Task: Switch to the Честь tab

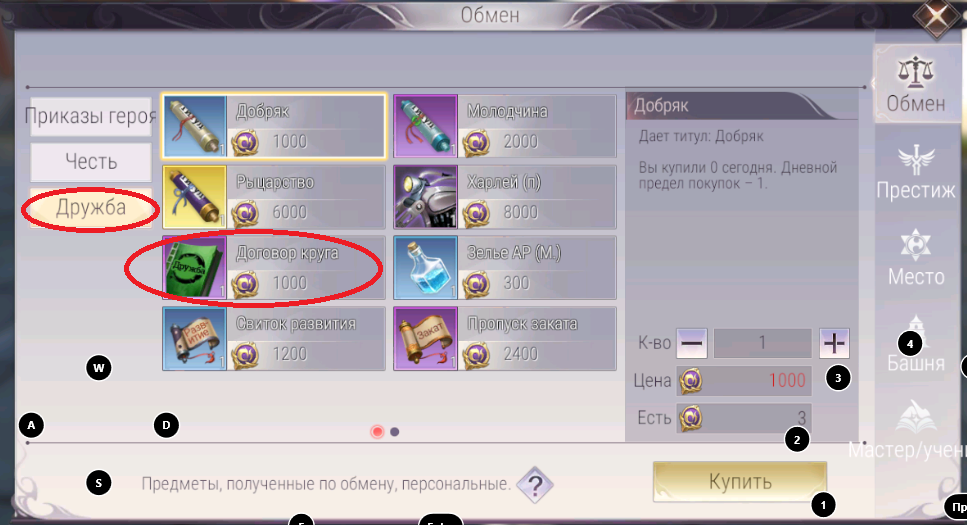Action: click(91, 162)
